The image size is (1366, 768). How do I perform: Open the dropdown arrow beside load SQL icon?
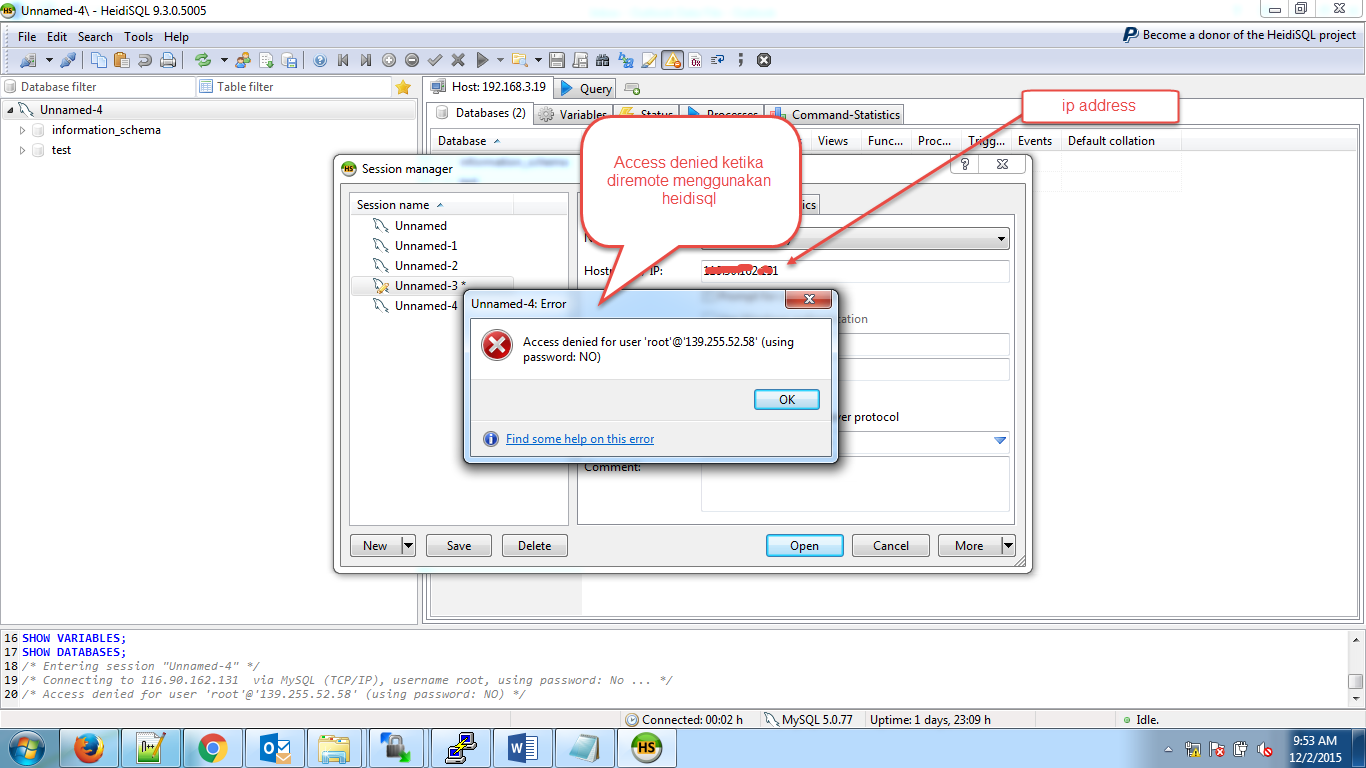(538, 60)
